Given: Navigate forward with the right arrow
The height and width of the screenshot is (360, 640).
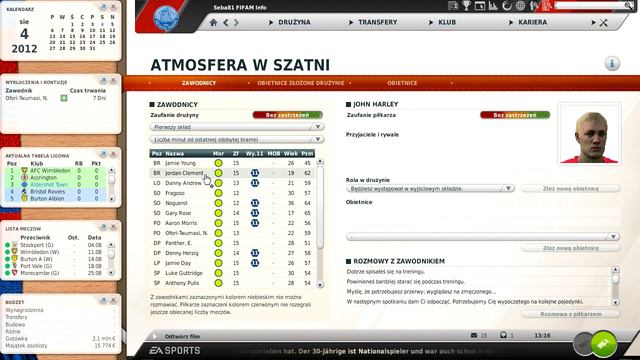Looking at the screenshot, I should tap(236, 22).
